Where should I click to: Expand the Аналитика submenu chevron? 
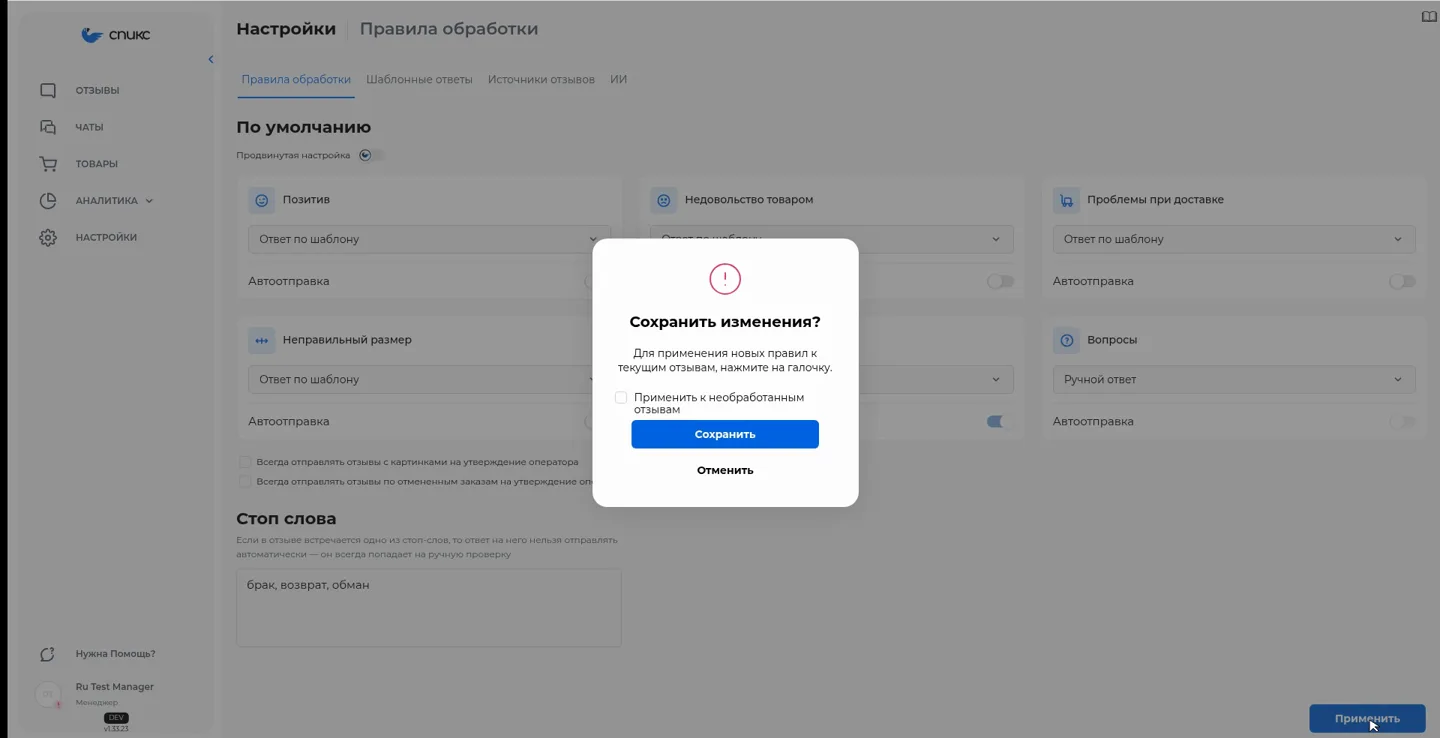click(149, 201)
